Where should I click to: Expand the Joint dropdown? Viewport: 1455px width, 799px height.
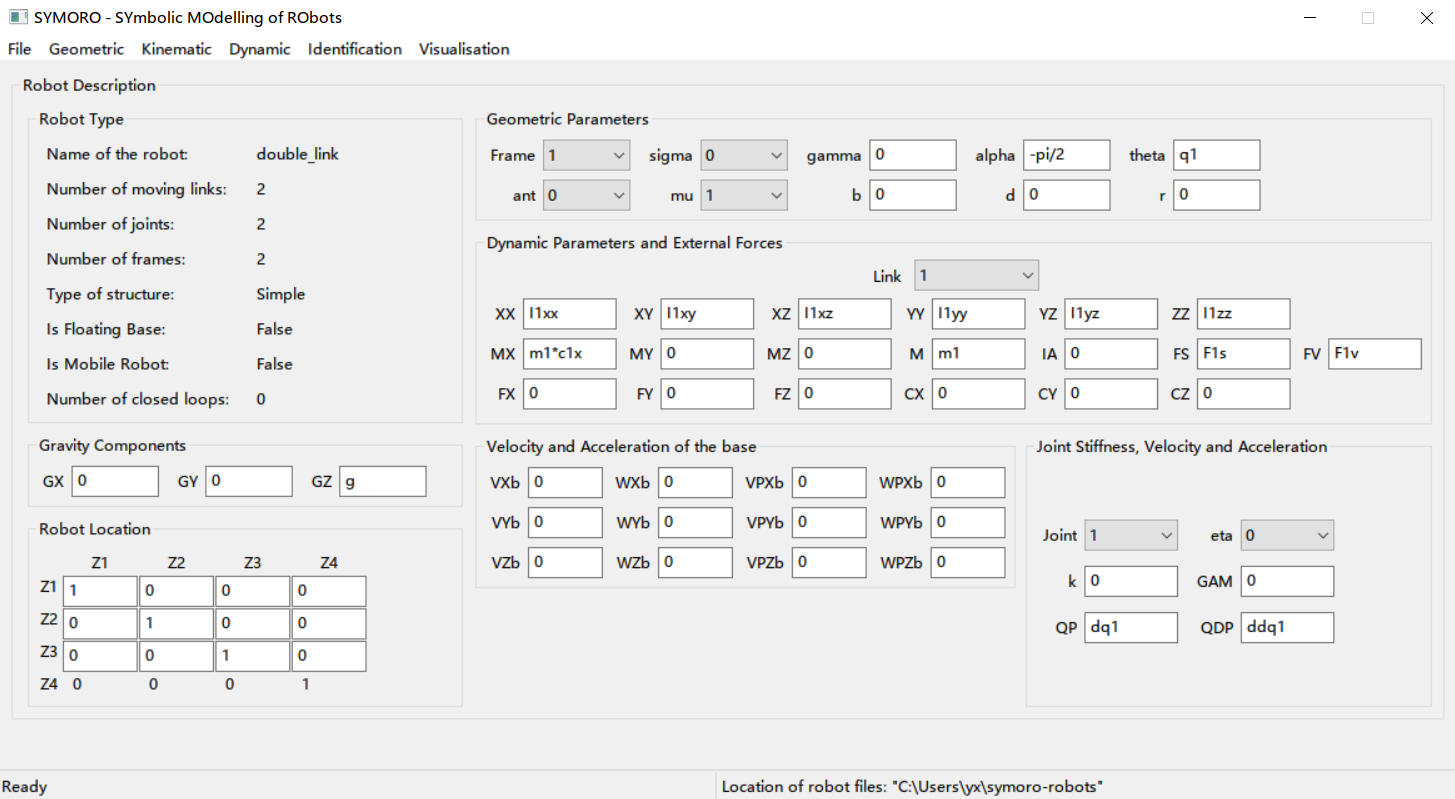pyautogui.click(x=1132, y=535)
